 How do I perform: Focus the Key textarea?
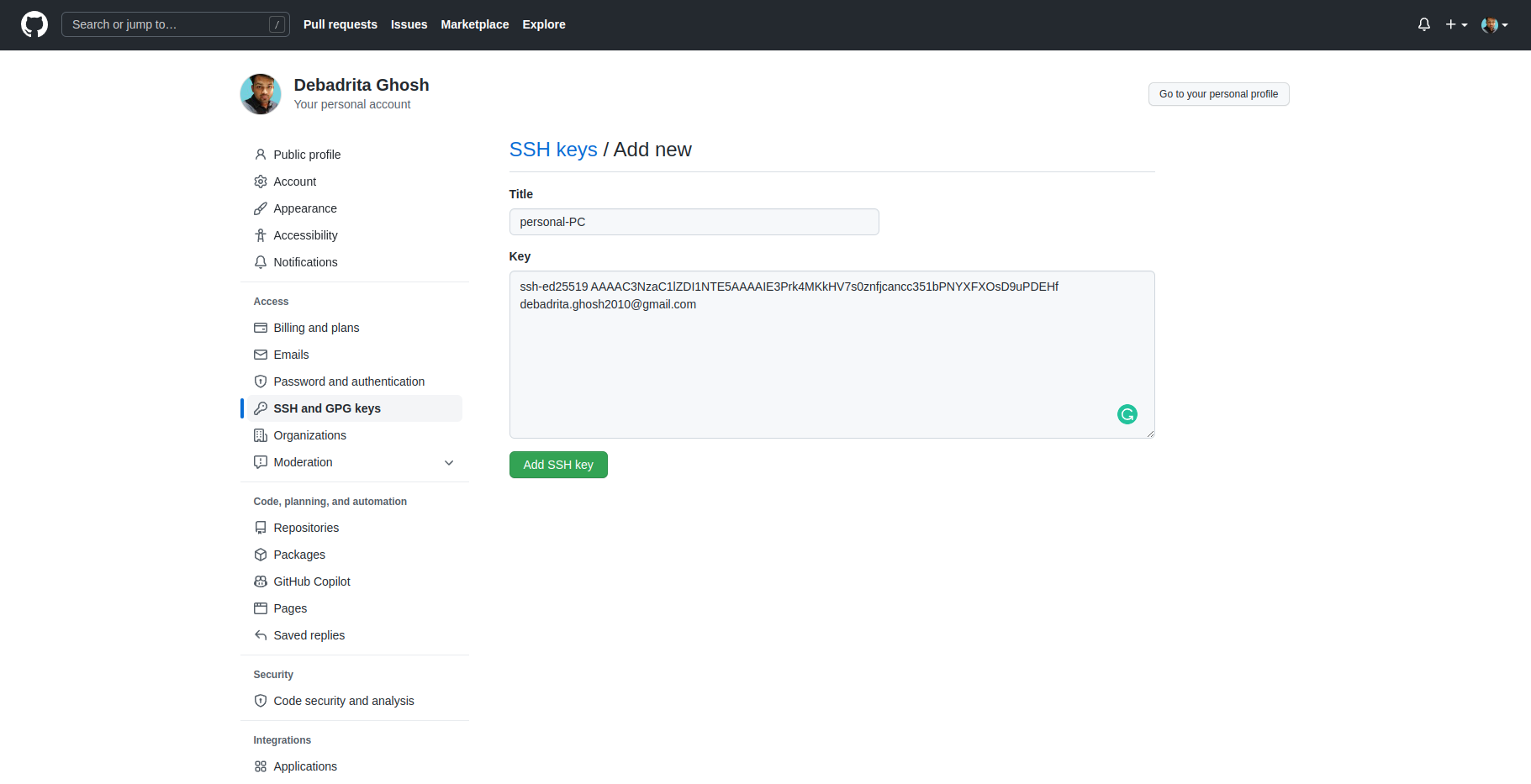831,355
